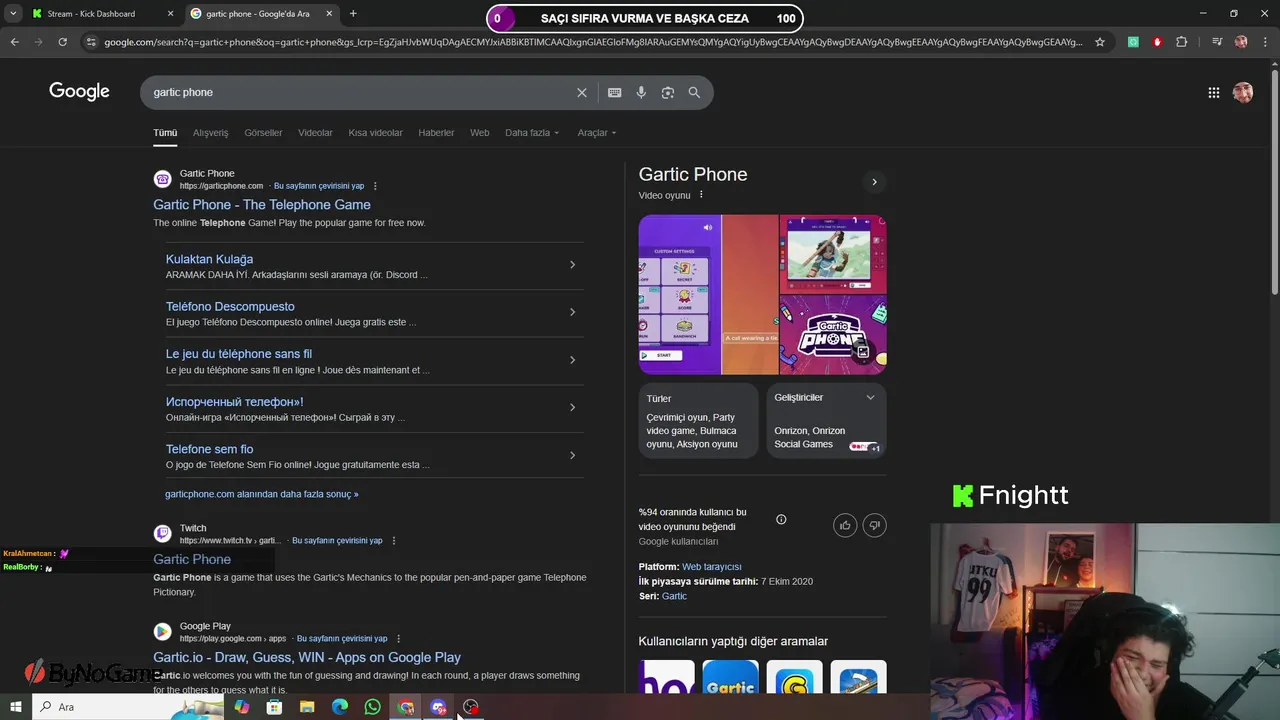Open the Gartic Phone logo thumbnail image
1280x720 pixels.
click(833, 335)
